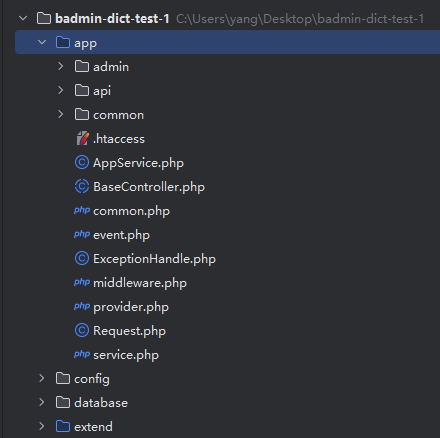440x438 pixels.
Task: Click the extend folder icon
Action: (x=63, y=426)
